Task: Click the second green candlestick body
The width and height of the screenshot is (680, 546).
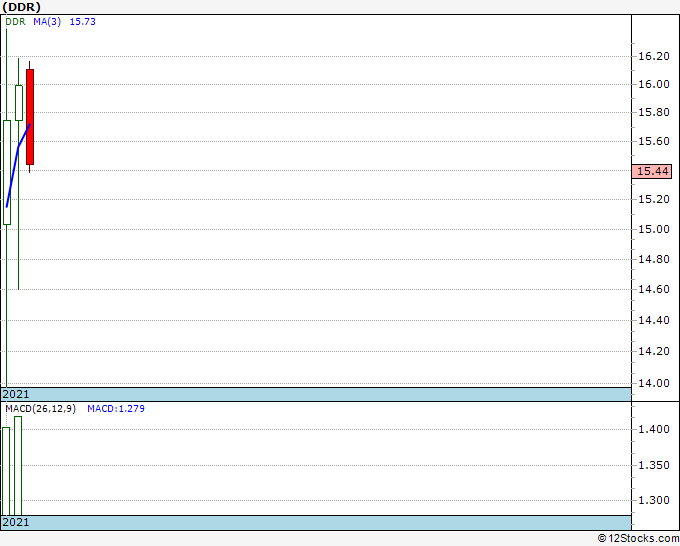Action: pyautogui.click(x=19, y=103)
